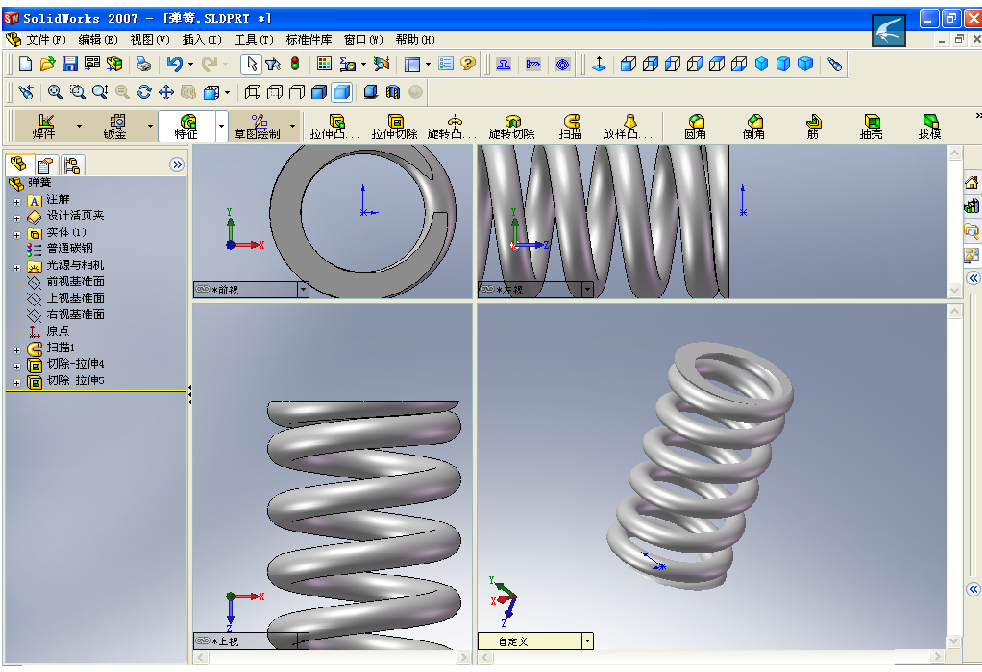Screen dimensions: 982x672
Task: Open the Undo history dropdown arrow
Action: 190,65
